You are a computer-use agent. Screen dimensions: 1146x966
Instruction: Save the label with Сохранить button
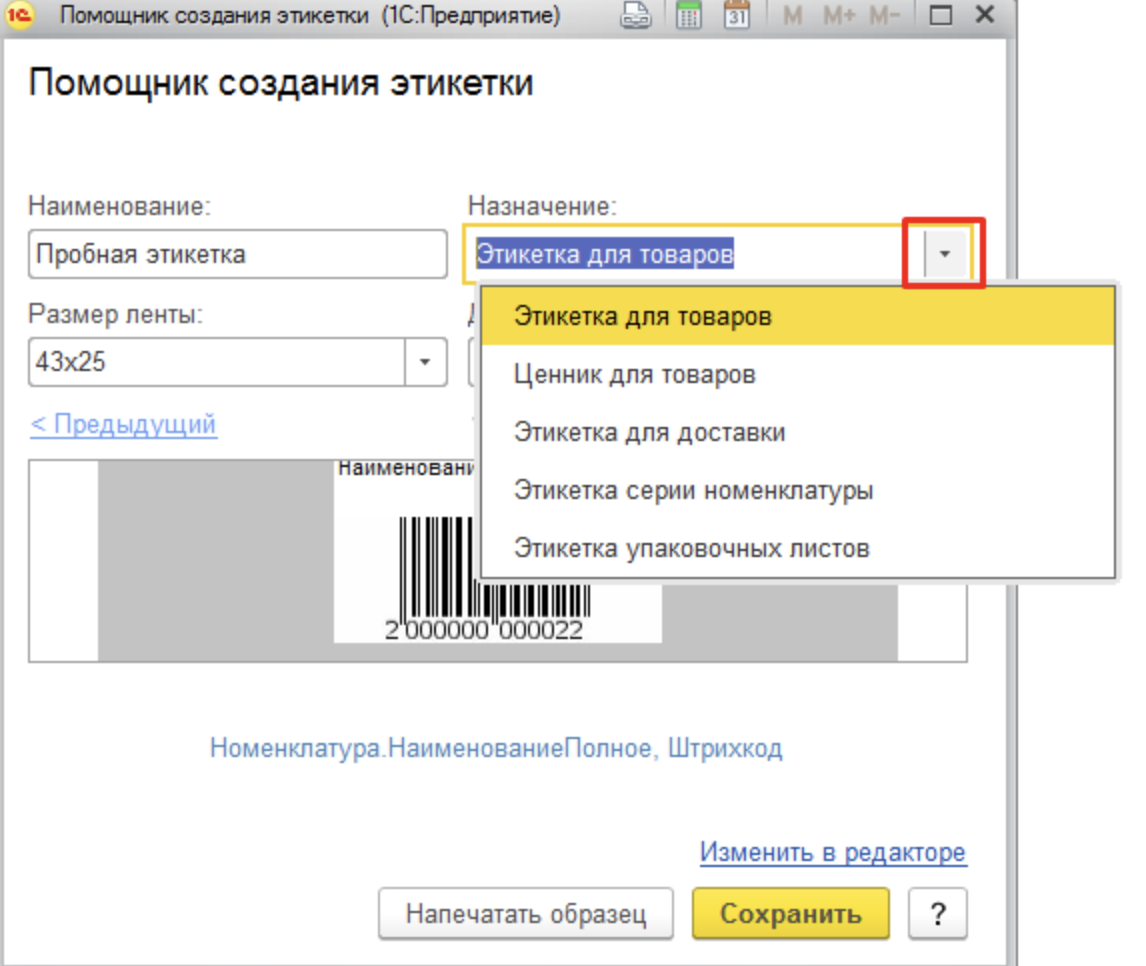click(x=791, y=912)
